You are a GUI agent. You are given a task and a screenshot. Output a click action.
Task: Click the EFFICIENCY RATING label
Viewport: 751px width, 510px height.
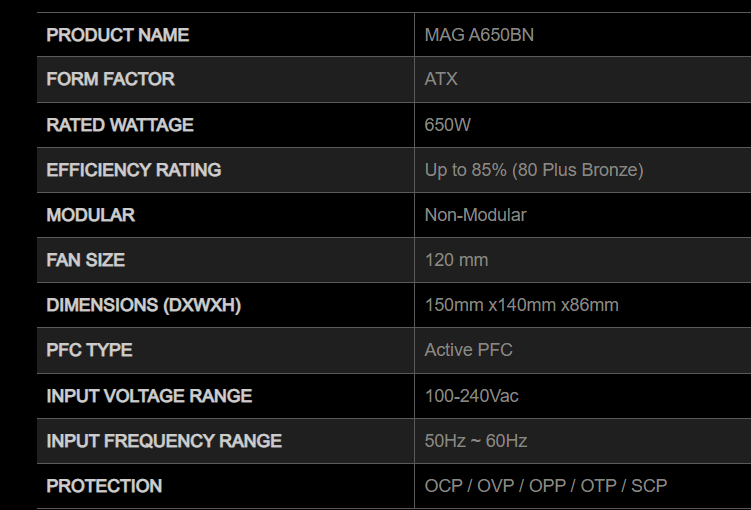click(134, 170)
